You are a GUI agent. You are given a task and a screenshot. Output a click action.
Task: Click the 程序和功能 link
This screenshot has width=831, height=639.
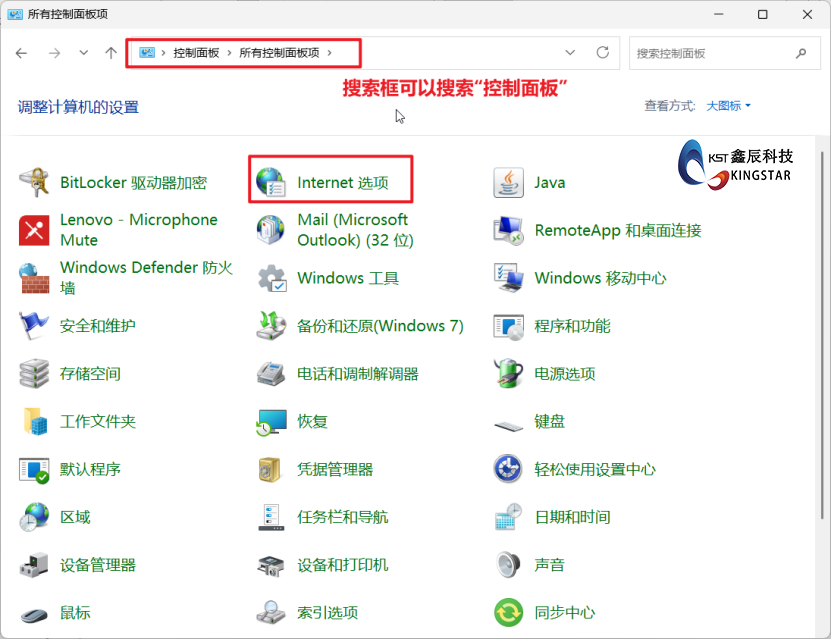click(x=572, y=326)
